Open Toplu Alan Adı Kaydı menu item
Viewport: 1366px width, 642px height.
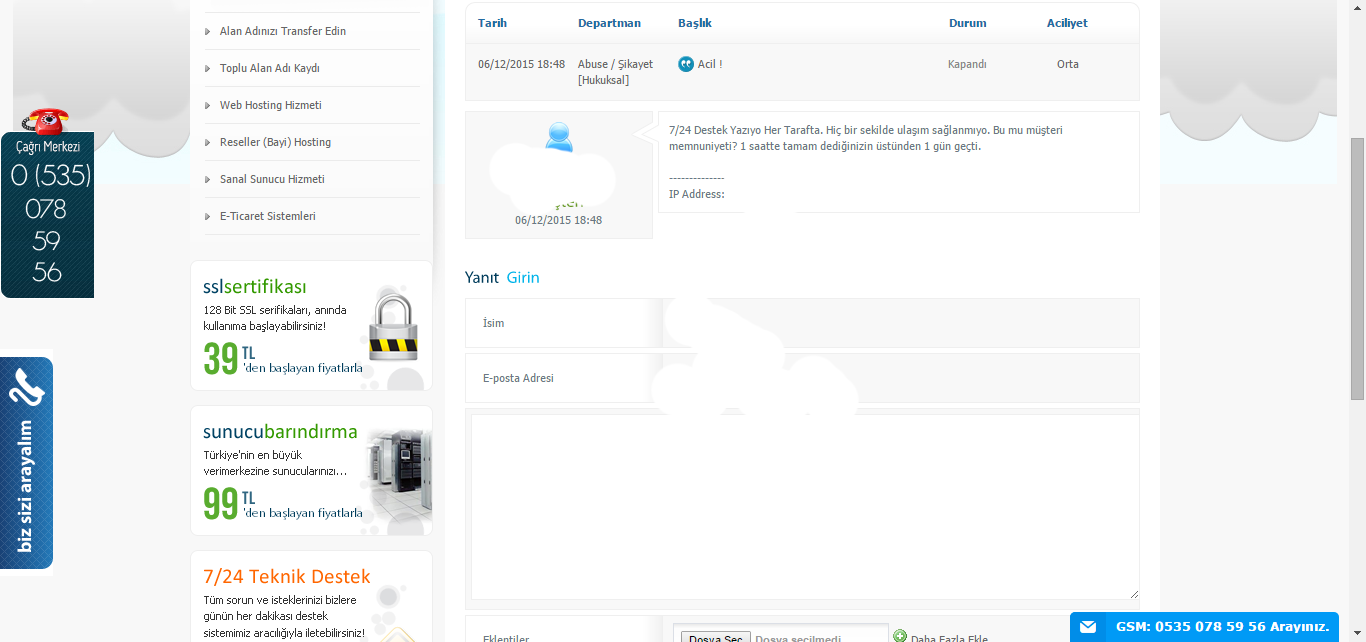[x=269, y=68]
